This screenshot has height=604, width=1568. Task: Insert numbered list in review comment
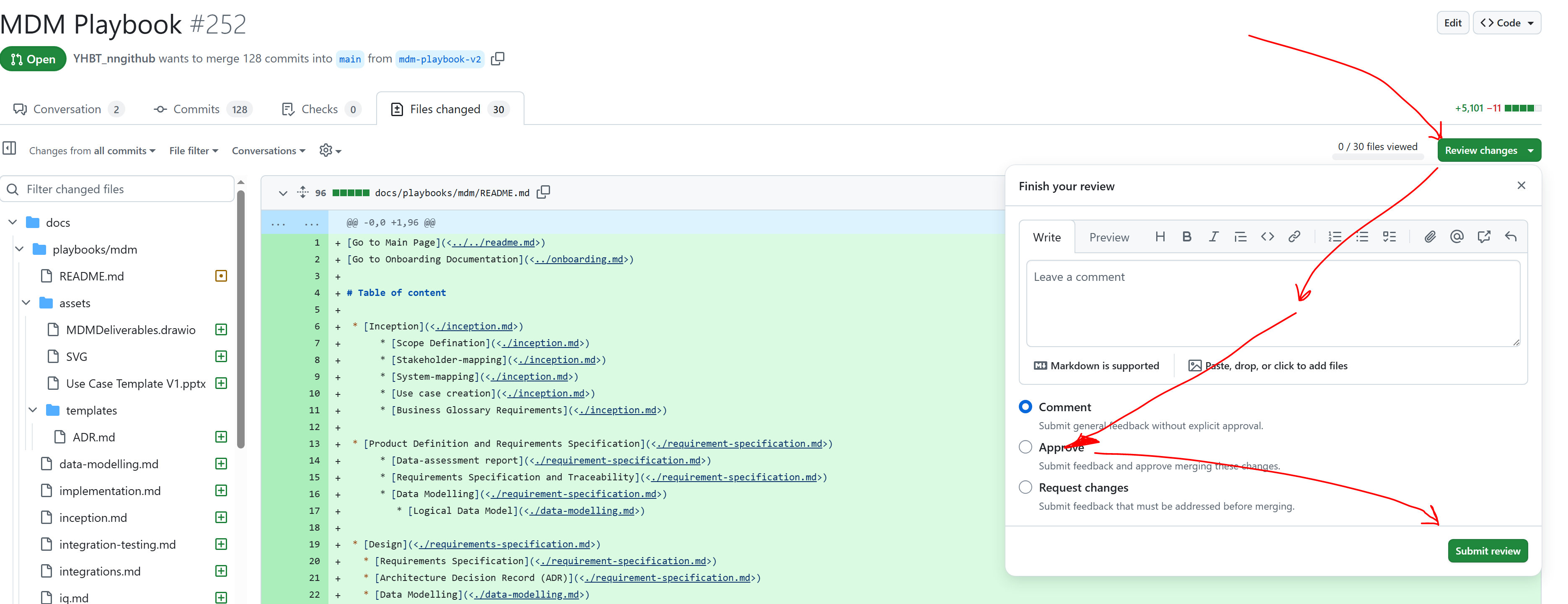(1335, 237)
